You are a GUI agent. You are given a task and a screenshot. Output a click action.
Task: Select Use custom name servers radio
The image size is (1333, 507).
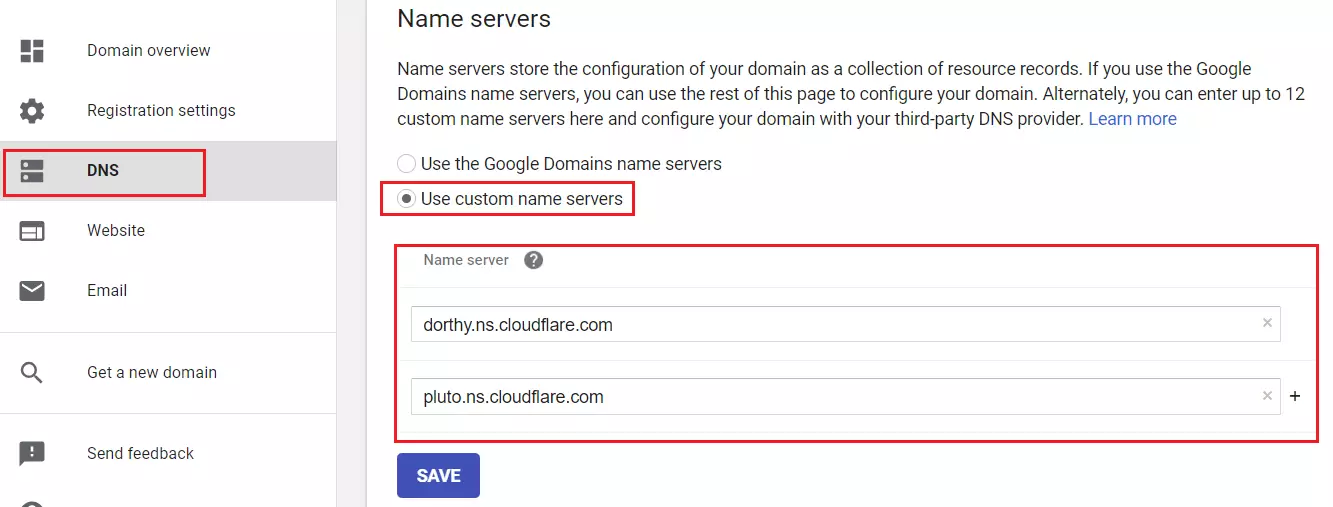407,199
